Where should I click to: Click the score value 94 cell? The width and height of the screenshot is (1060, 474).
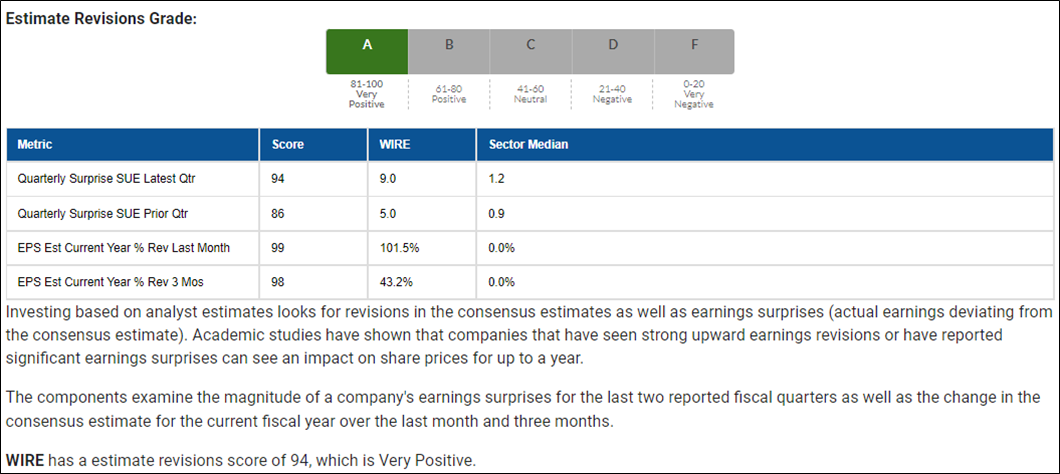pos(314,179)
